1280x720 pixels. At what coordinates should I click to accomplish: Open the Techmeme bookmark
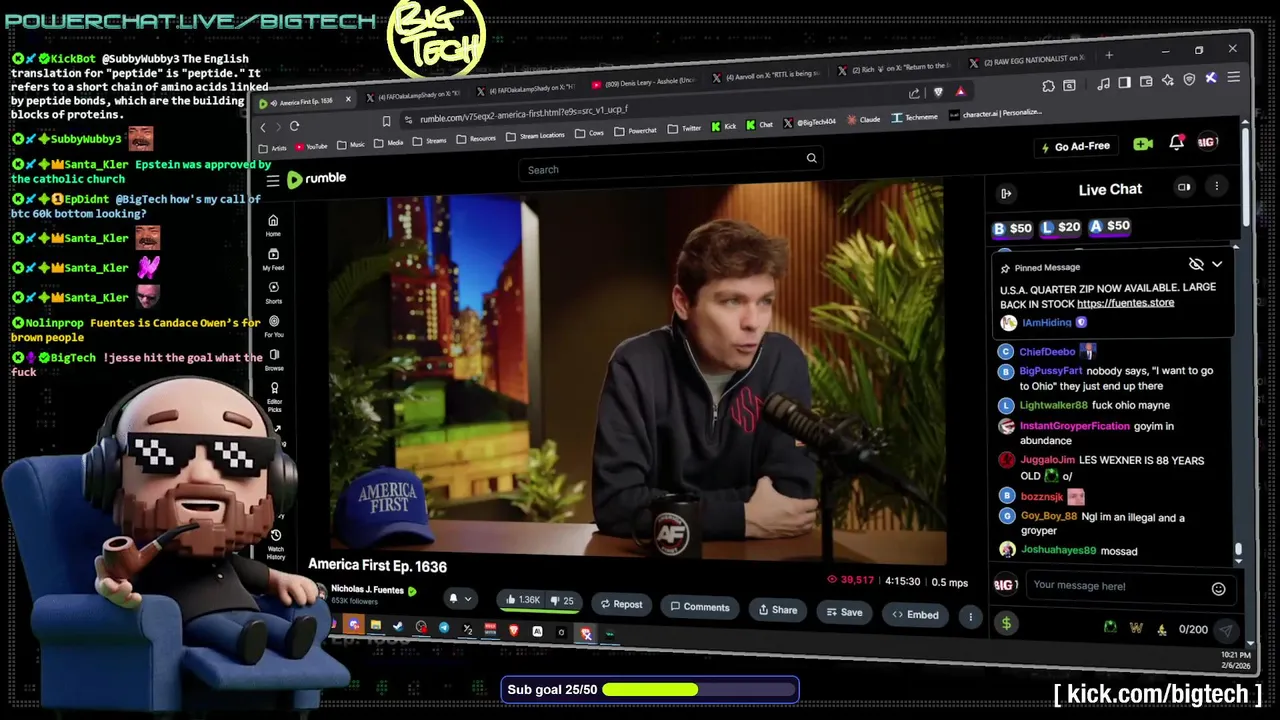(x=914, y=117)
